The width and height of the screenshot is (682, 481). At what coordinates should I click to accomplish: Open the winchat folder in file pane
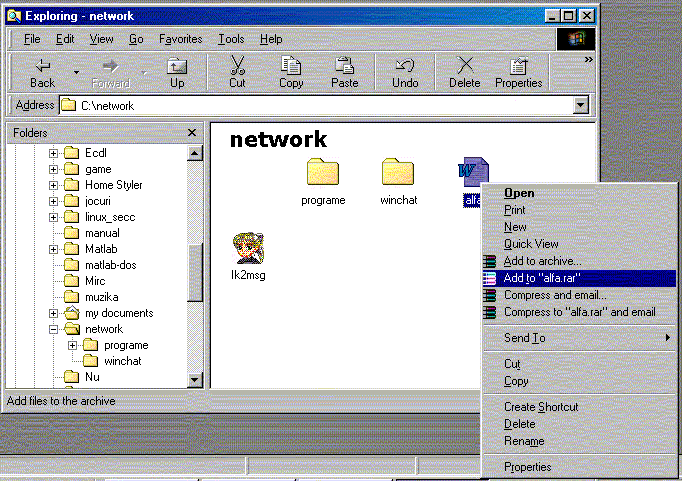click(x=397, y=174)
